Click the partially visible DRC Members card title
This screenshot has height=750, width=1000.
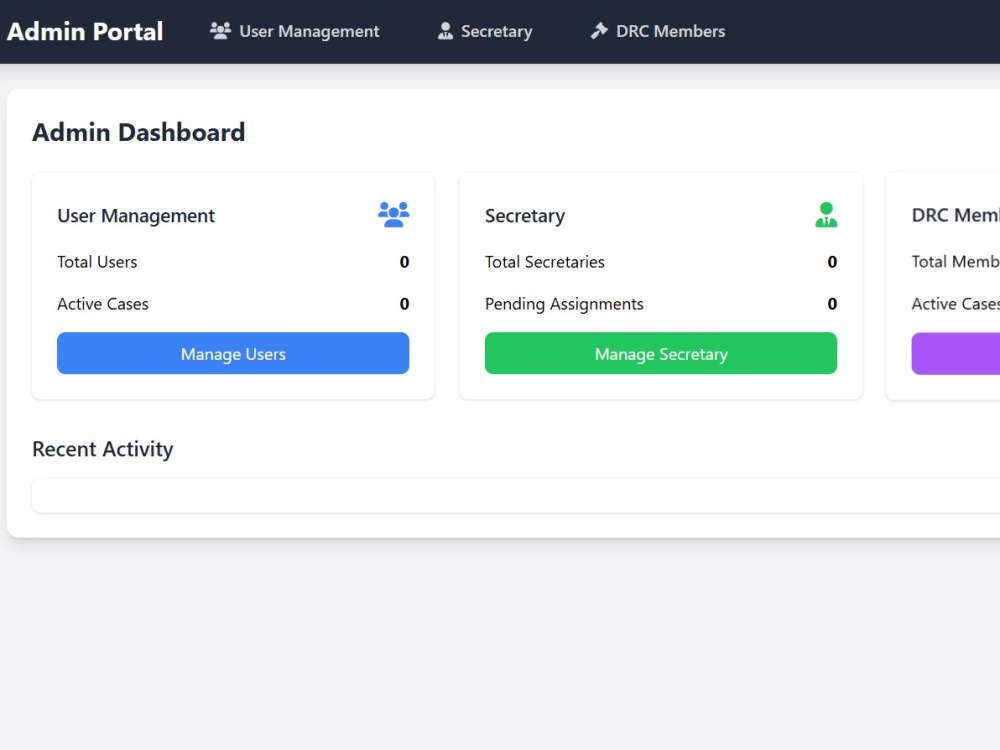coord(955,216)
